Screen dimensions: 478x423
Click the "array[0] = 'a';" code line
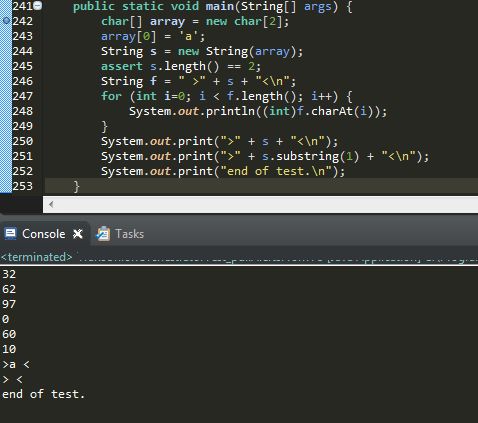(x=153, y=36)
